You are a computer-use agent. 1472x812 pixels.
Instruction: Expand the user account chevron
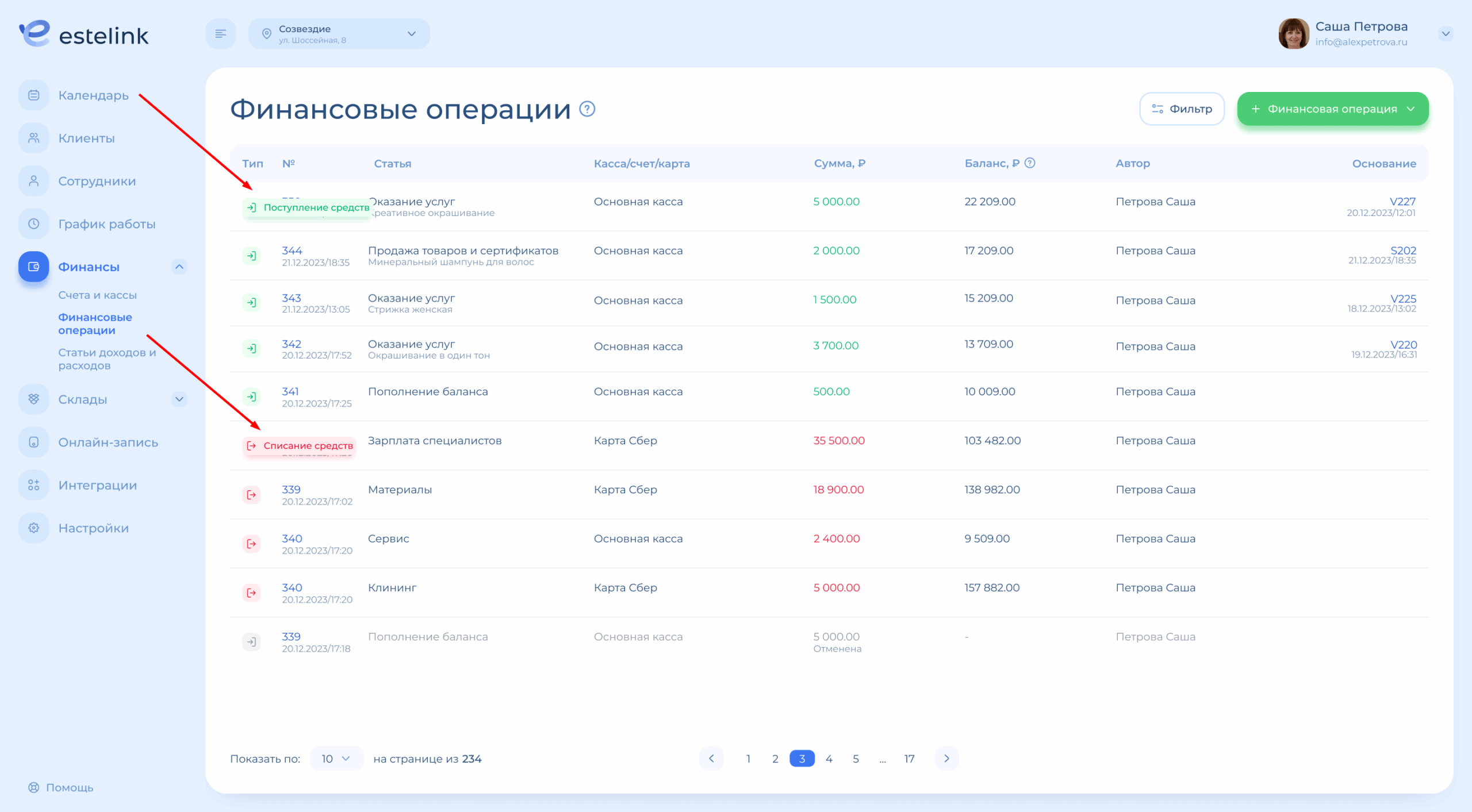click(1446, 34)
